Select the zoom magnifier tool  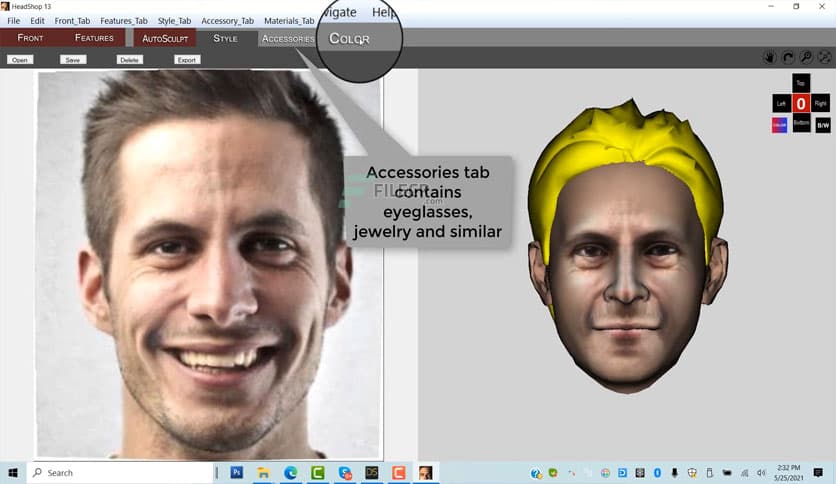coord(806,59)
